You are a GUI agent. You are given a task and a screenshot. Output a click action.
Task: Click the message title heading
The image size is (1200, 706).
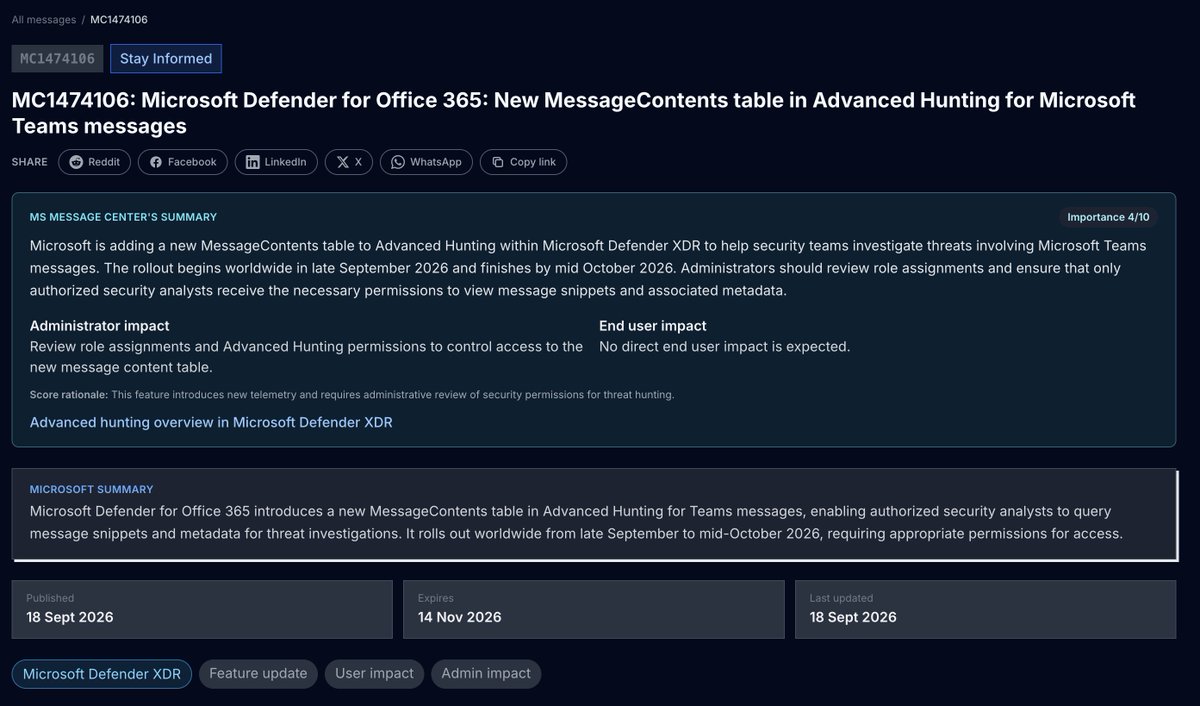(574, 113)
